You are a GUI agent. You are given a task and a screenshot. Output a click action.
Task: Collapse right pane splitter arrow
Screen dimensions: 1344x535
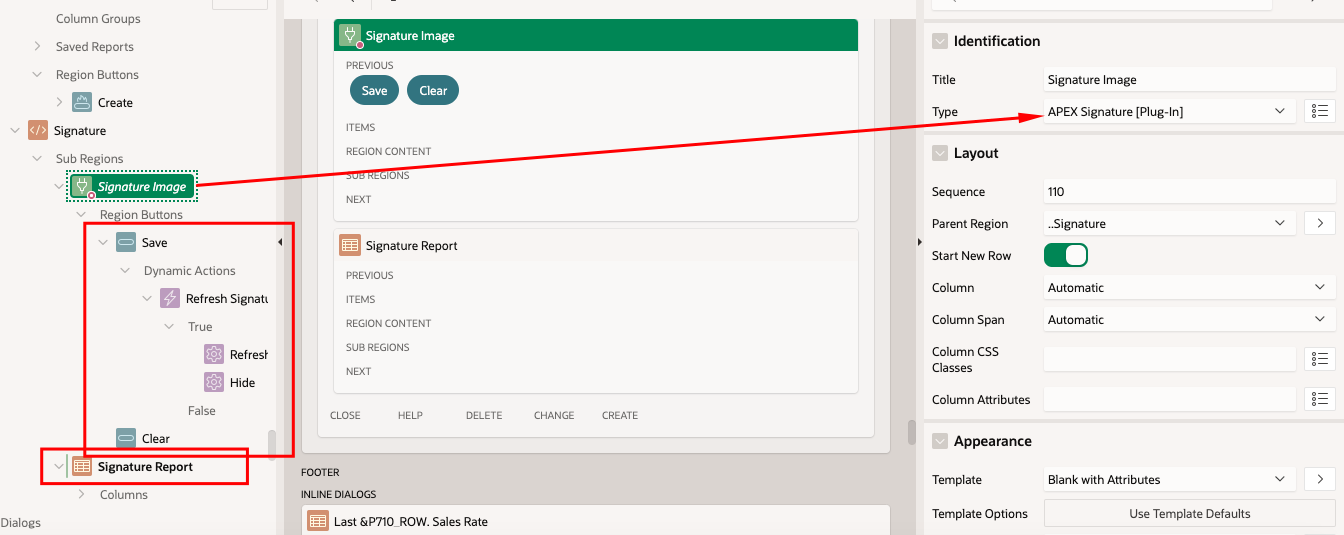(x=920, y=242)
